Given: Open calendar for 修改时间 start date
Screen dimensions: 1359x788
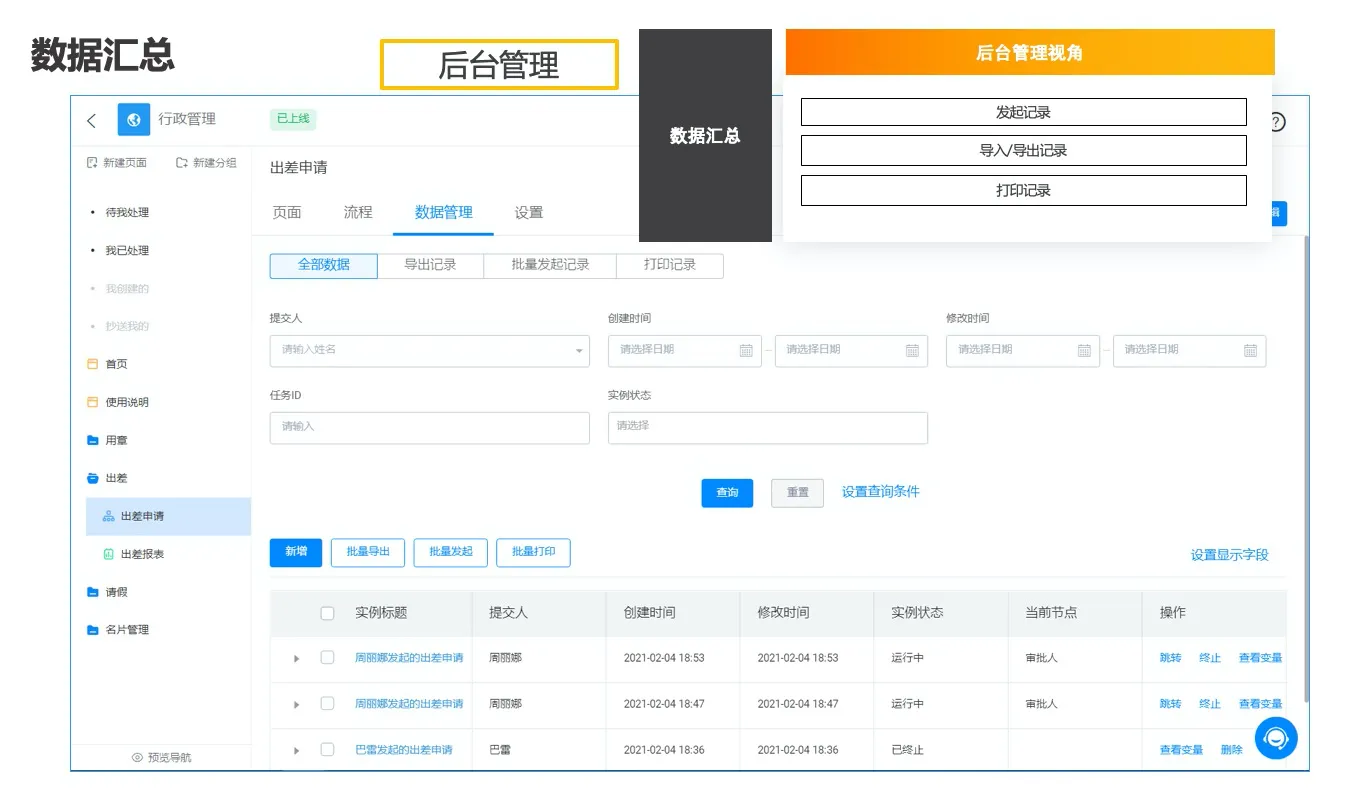Looking at the screenshot, I should pyautogui.click(x=1084, y=350).
